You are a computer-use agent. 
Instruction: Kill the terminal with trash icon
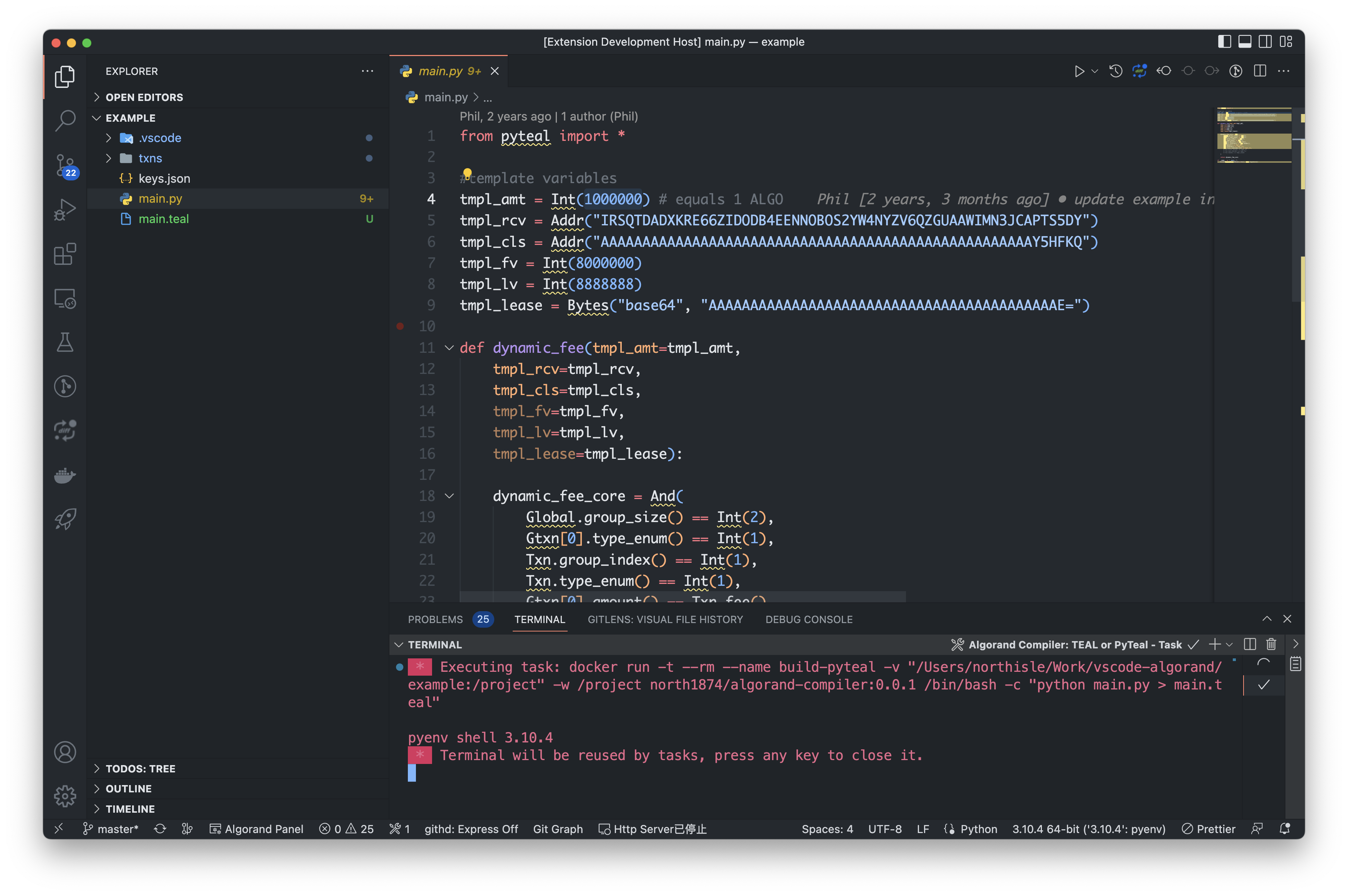[x=1271, y=645]
